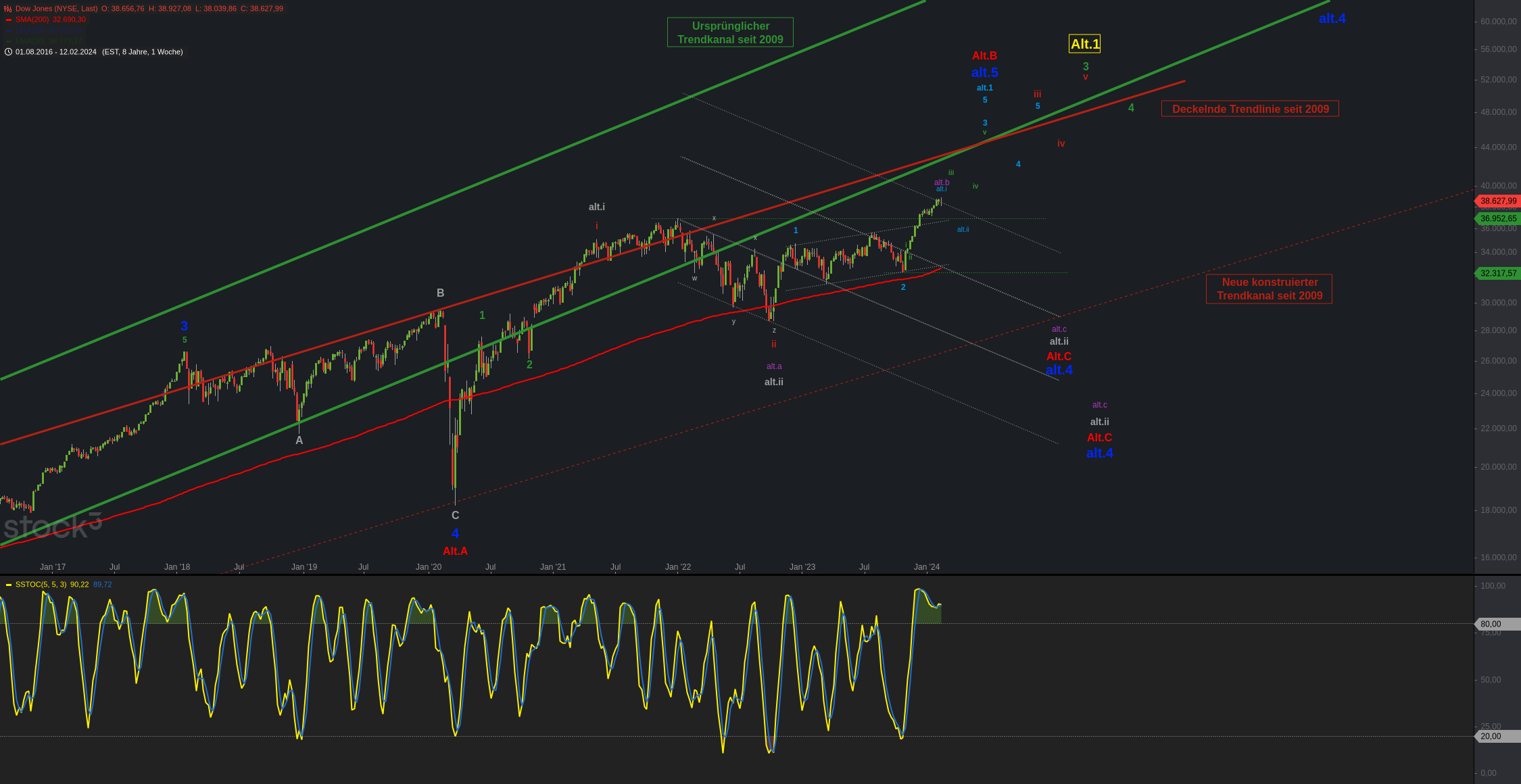
Task: Click the 44.000,00 price axis label
Action: click(x=1498, y=147)
